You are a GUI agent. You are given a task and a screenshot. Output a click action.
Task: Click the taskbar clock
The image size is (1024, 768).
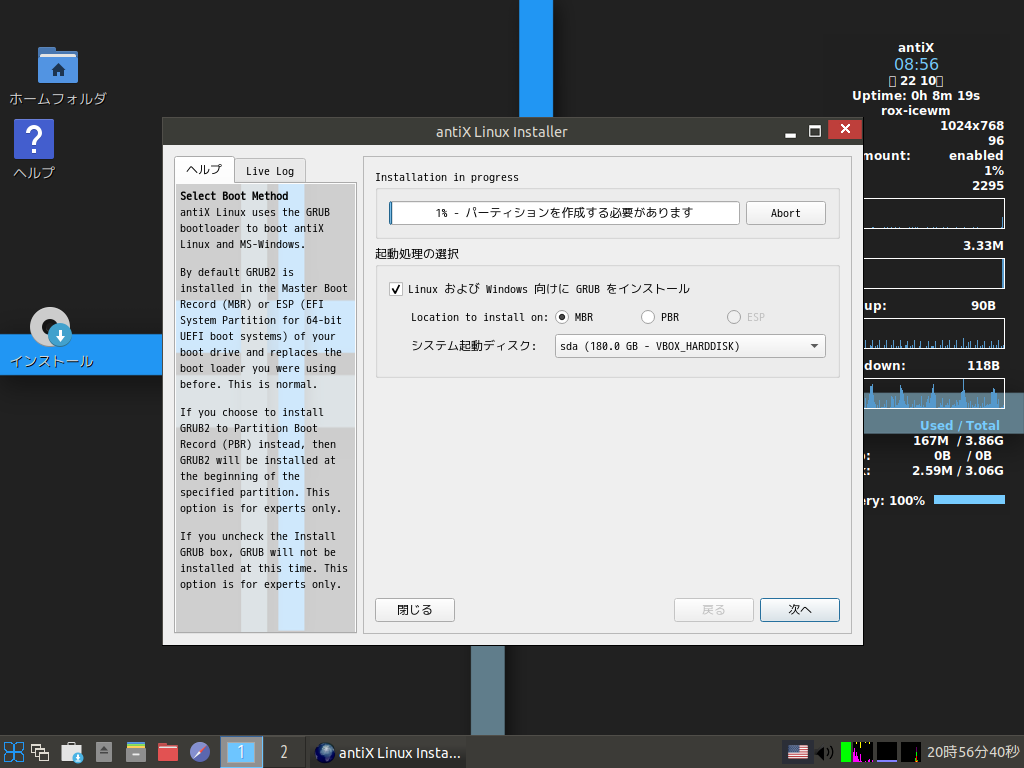973,752
